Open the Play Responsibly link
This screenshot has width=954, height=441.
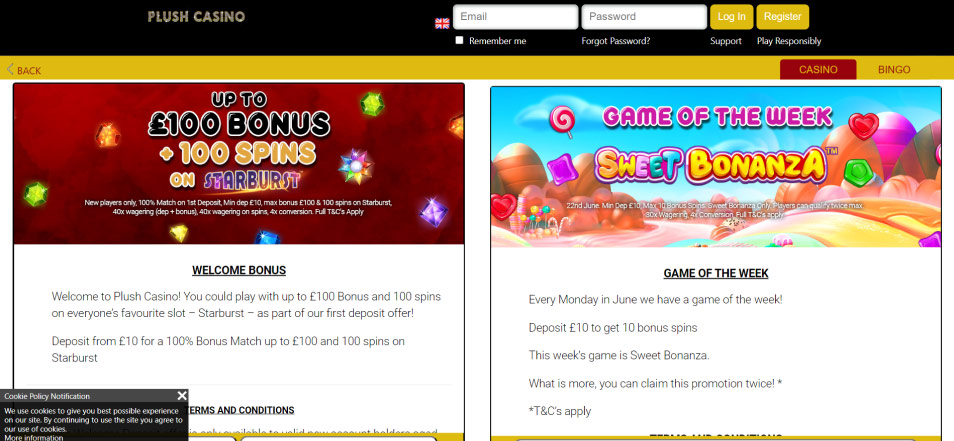[x=789, y=41]
